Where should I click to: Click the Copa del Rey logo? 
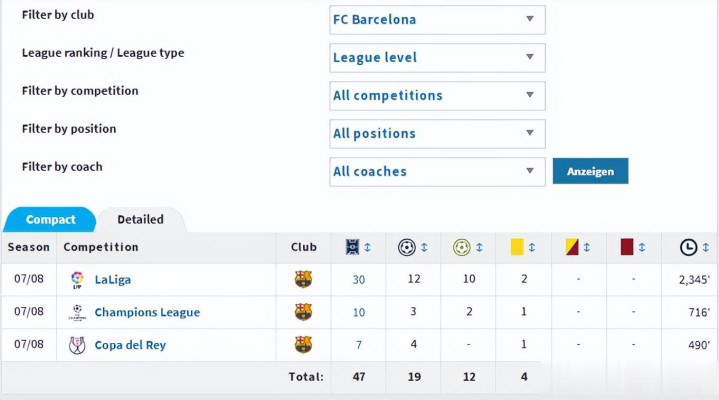tap(77, 345)
